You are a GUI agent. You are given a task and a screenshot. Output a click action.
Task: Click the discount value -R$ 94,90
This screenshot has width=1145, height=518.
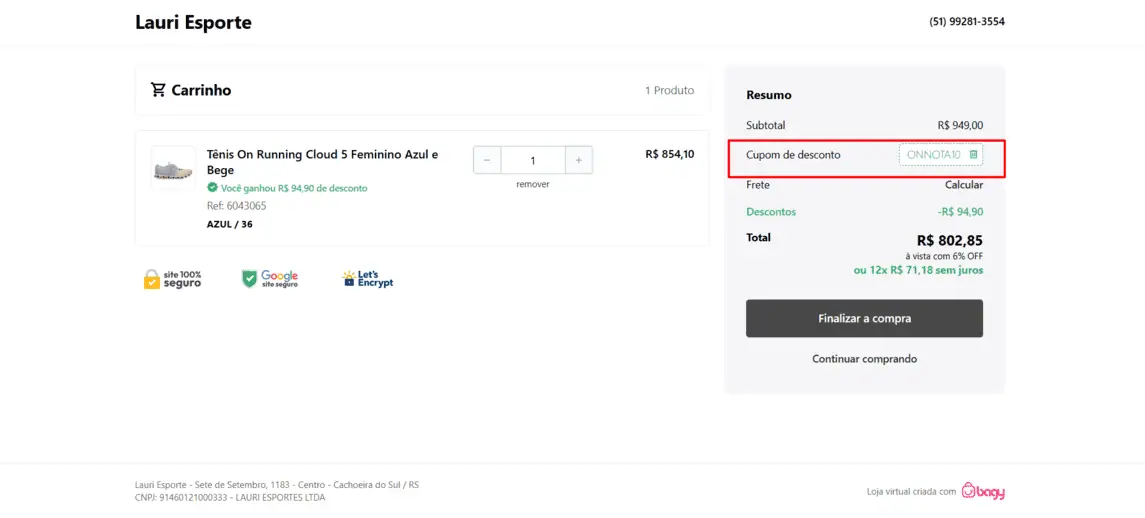(x=960, y=212)
